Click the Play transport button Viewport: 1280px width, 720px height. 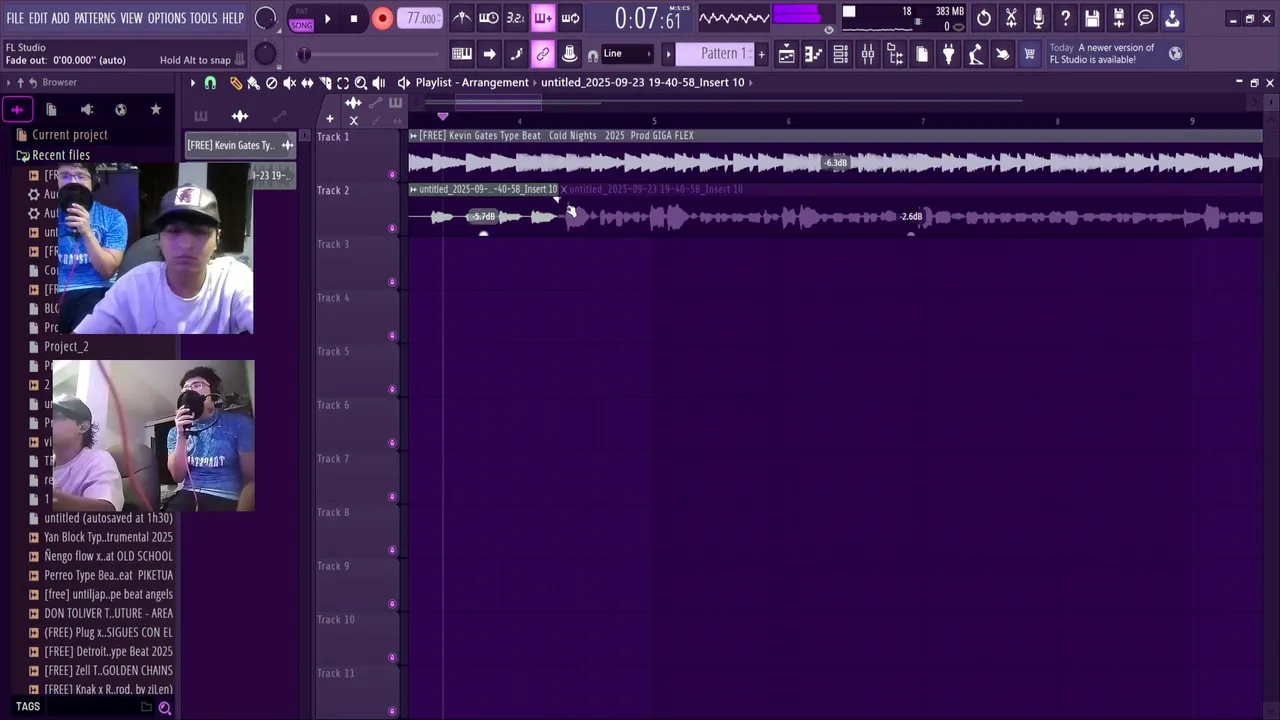coord(327,18)
